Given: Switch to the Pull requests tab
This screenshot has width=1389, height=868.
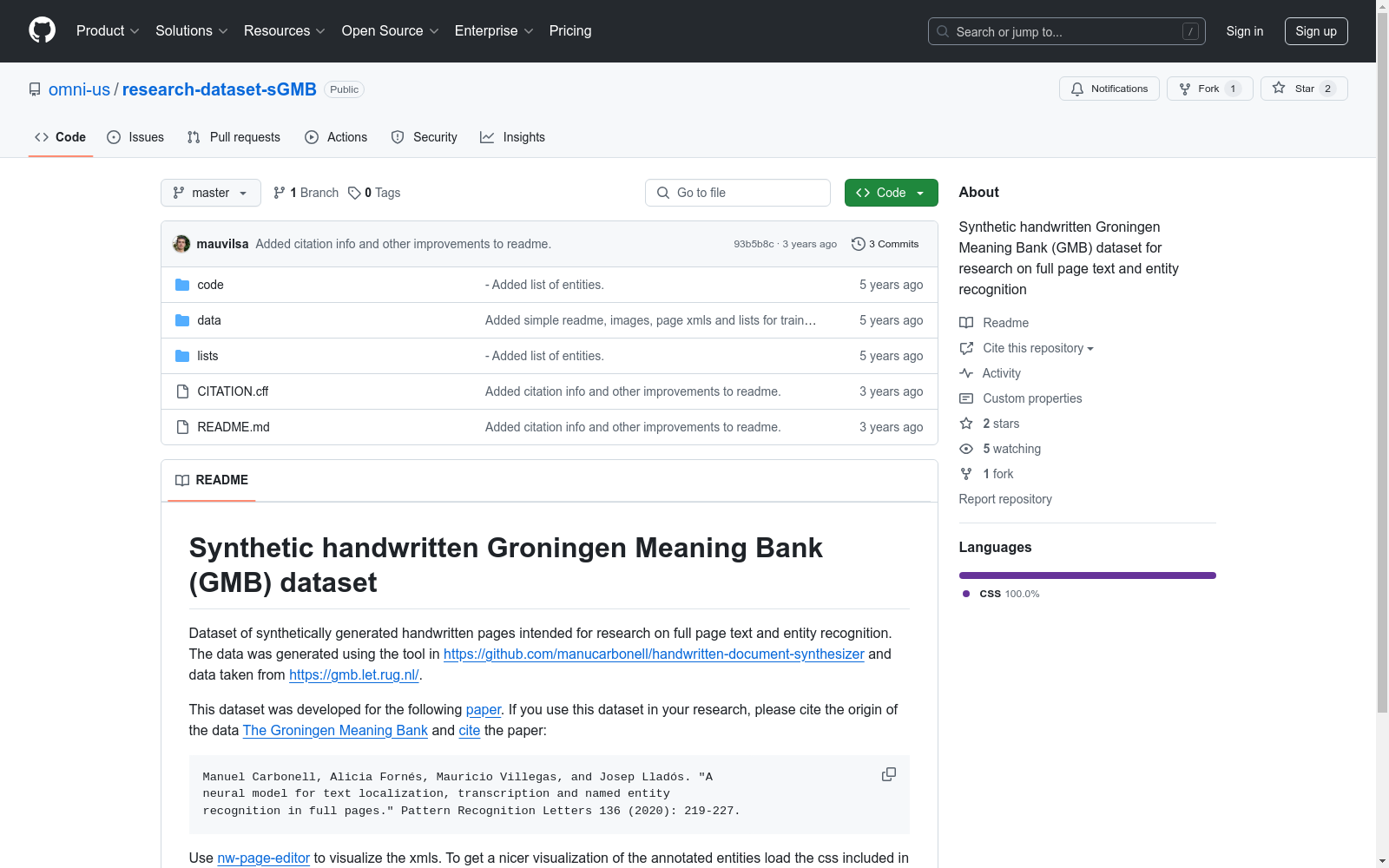Looking at the screenshot, I should pos(234,137).
